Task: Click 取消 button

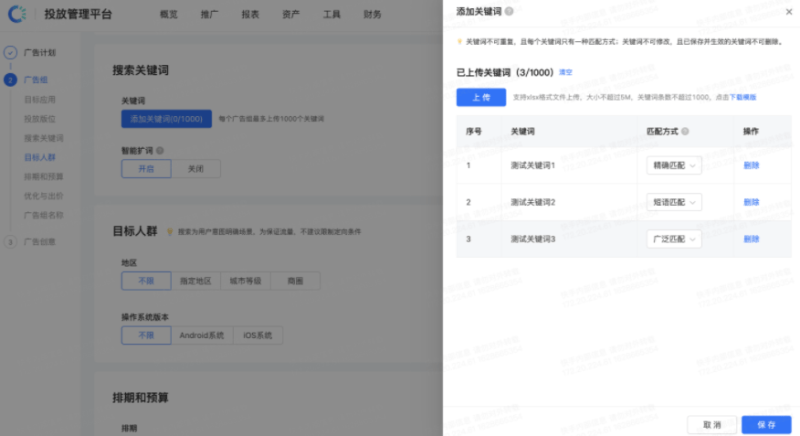Action: pyautogui.click(x=712, y=424)
